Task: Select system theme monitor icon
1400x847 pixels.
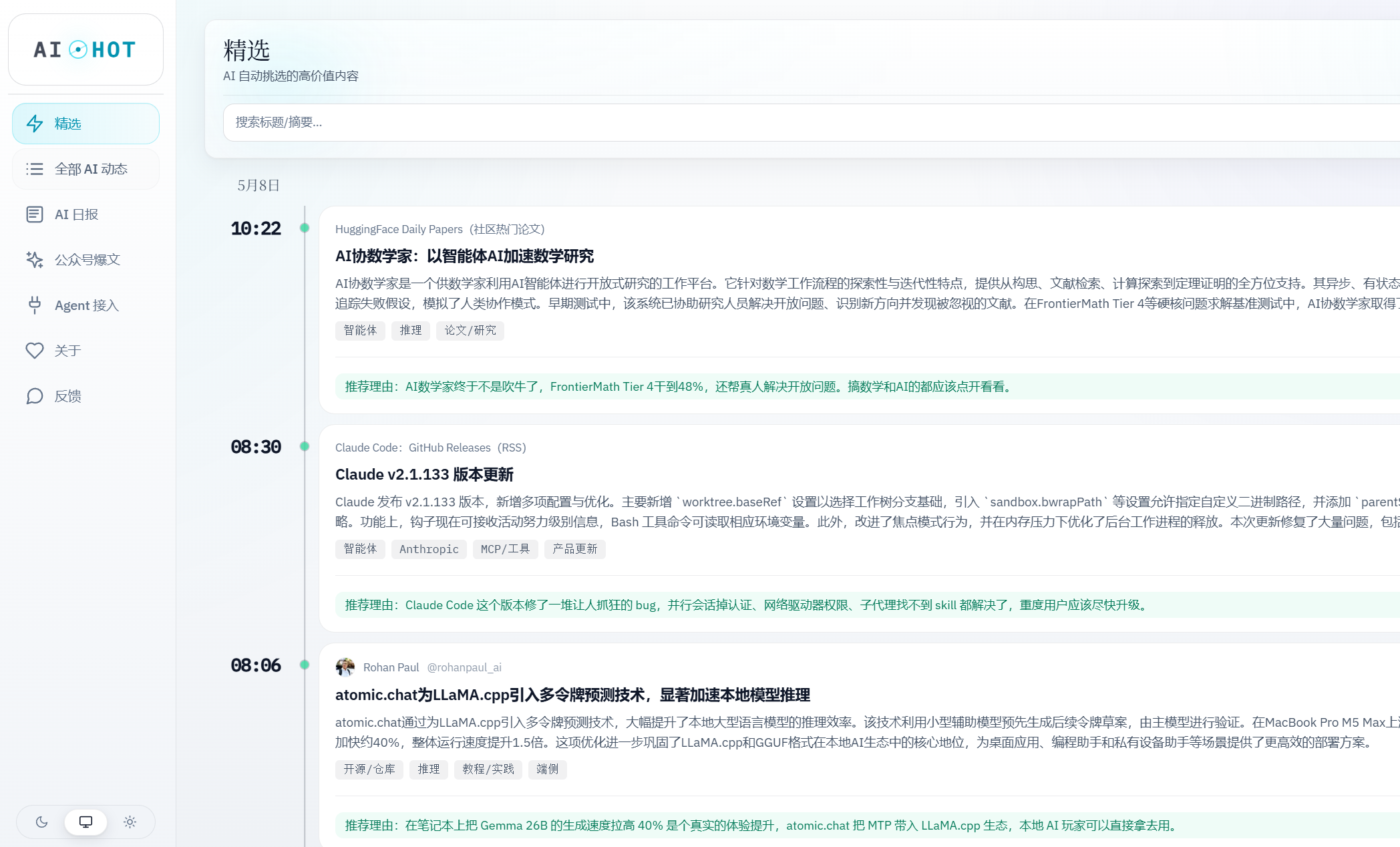Action: pos(85,822)
